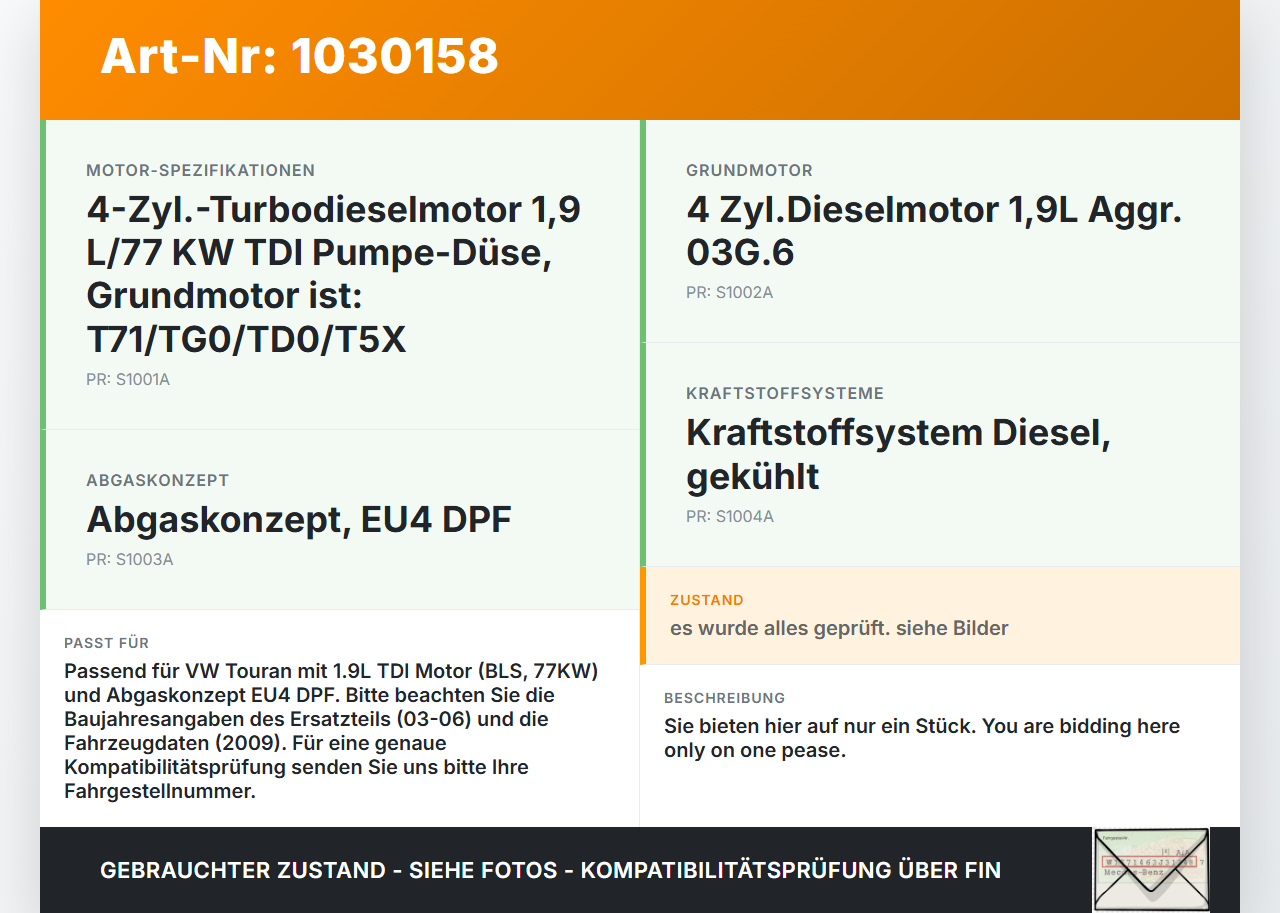Click the 4 Zyl.Dieselmotor 1,9L Aggr. 03G.6 text

(x=933, y=230)
